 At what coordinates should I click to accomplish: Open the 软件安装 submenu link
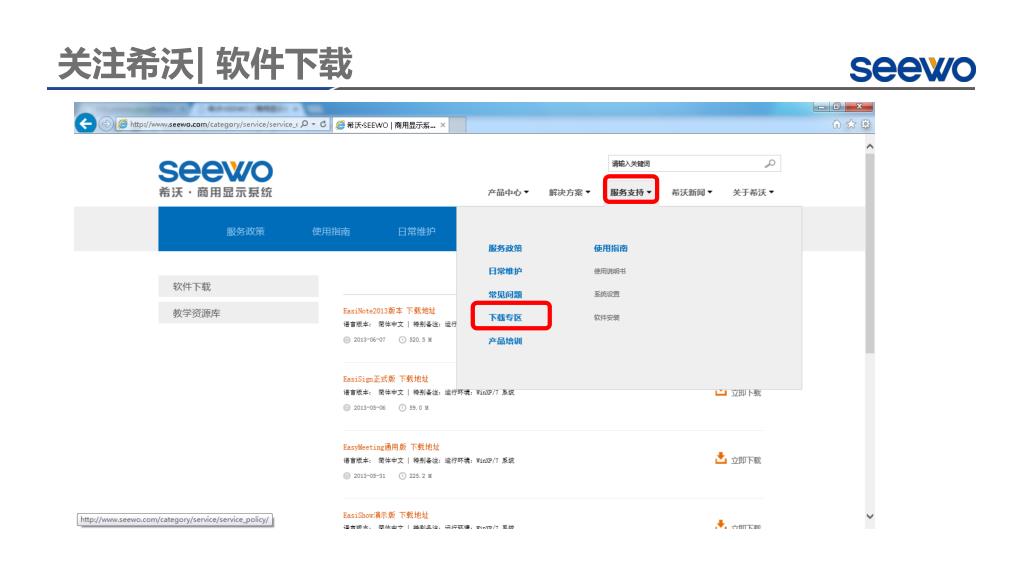(x=607, y=317)
